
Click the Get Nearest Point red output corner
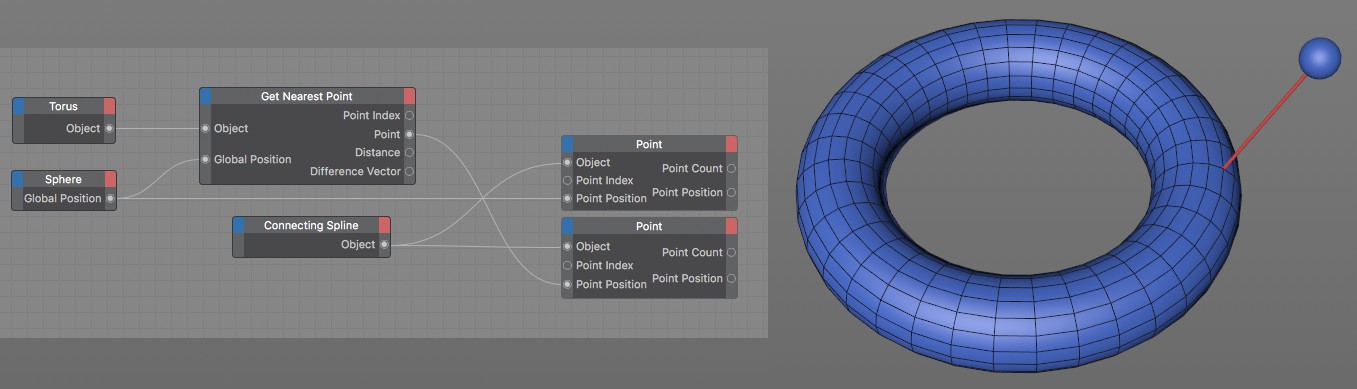409,96
